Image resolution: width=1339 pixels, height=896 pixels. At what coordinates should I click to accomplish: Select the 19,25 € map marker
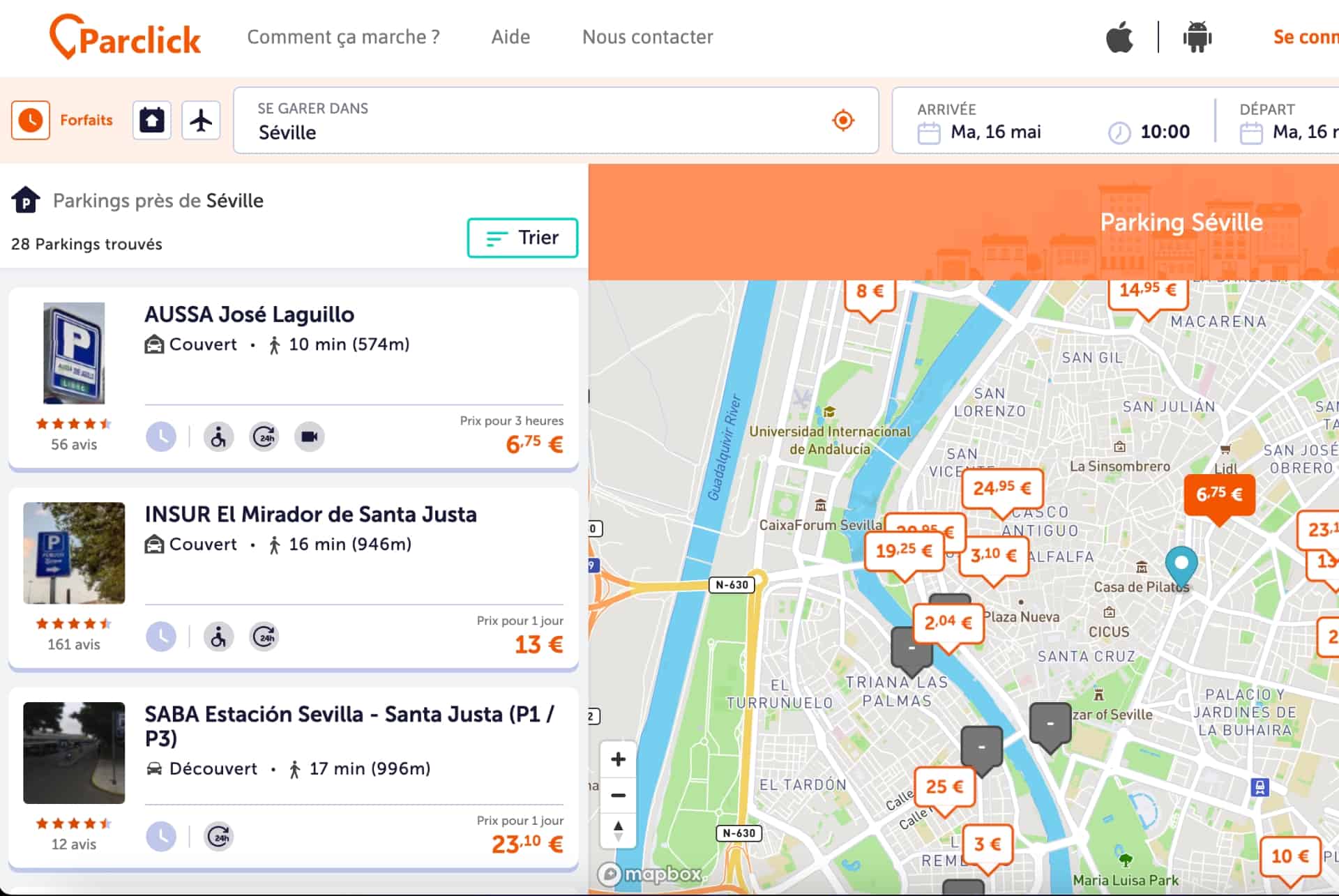tap(904, 552)
